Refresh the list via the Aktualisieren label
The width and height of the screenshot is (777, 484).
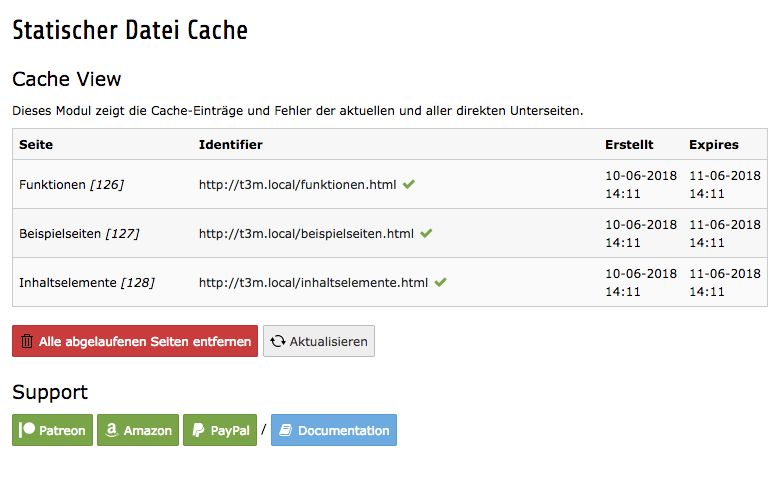329,341
